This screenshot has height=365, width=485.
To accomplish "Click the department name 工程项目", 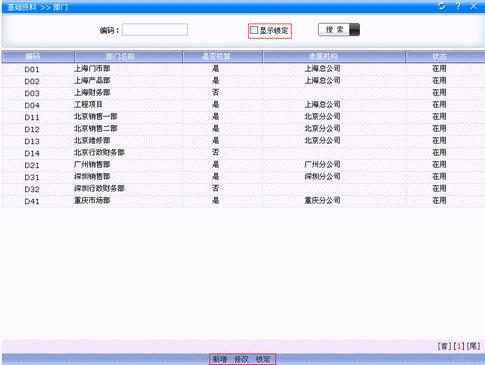I will 88,105.
